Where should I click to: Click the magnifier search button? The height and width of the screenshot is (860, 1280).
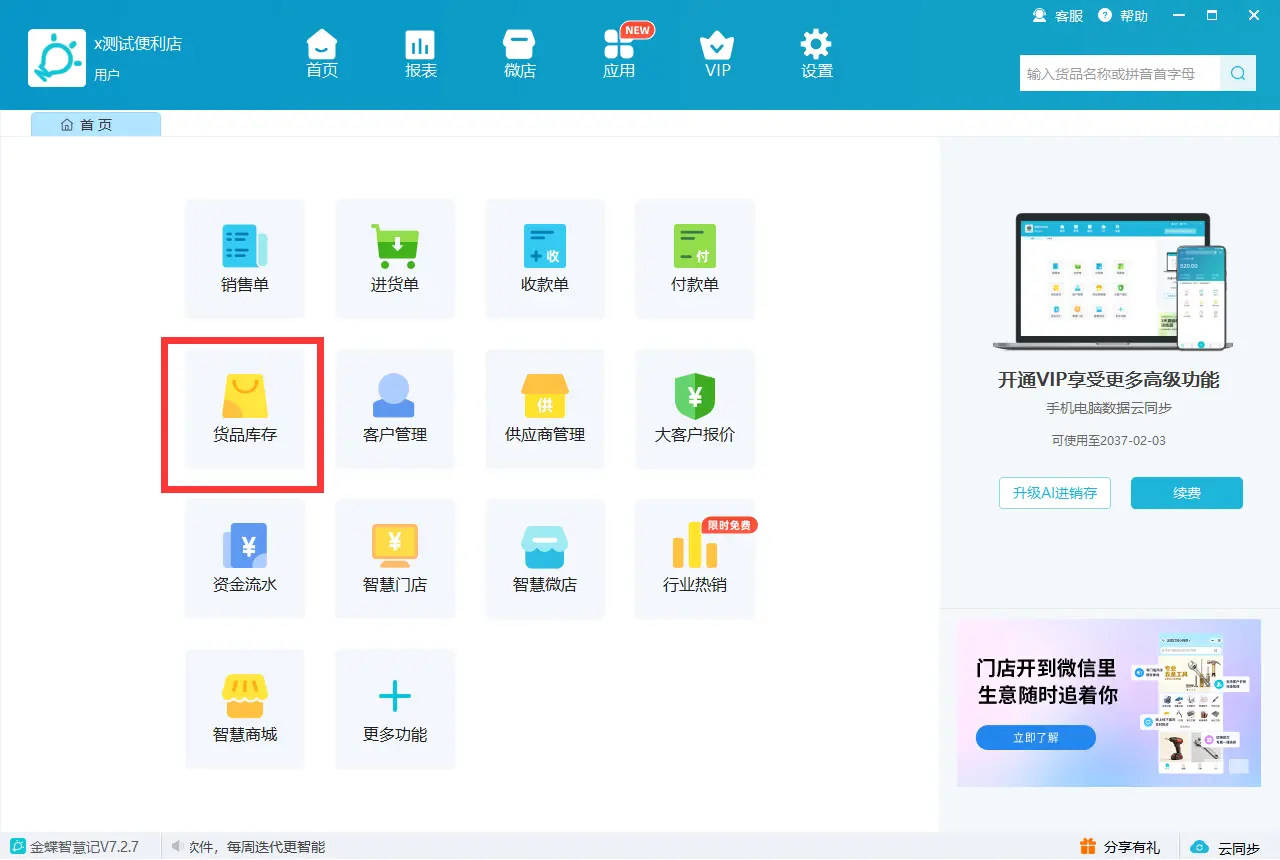tap(1238, 73)
